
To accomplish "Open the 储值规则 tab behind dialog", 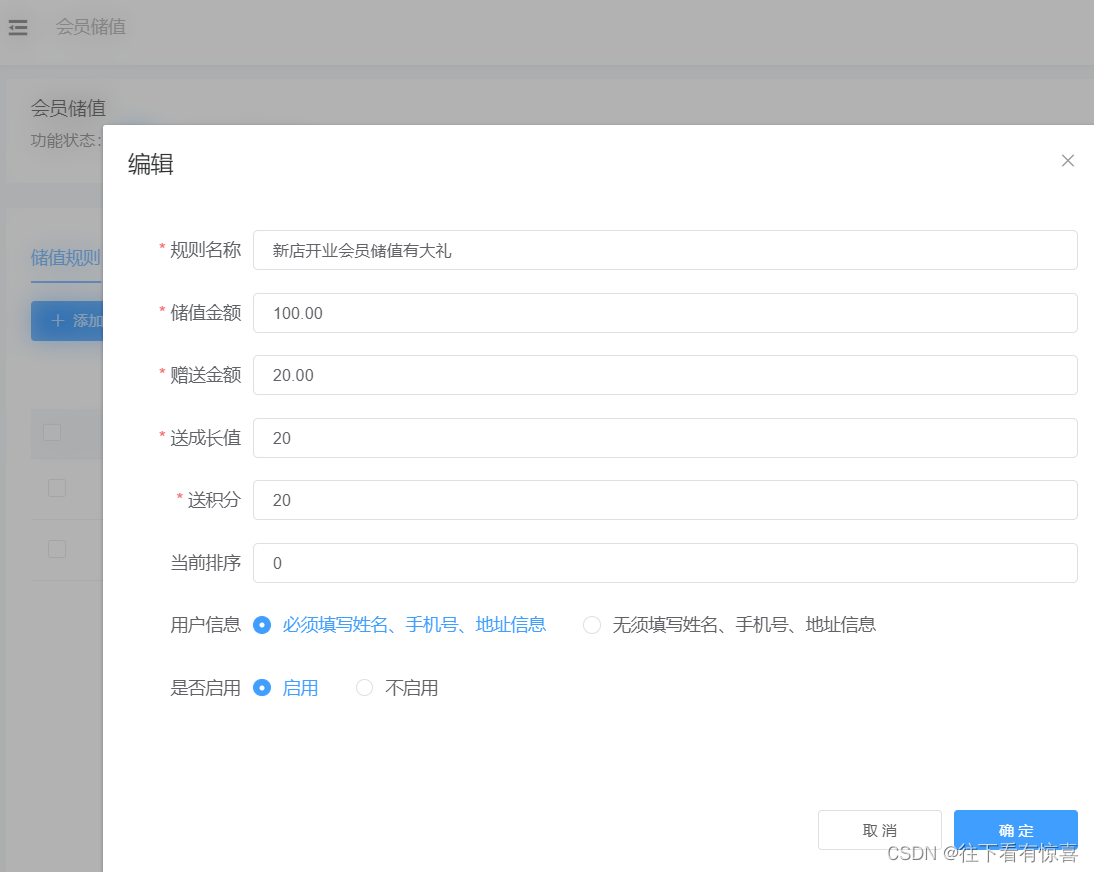I will pyautogui.click(x=66, y=258).
